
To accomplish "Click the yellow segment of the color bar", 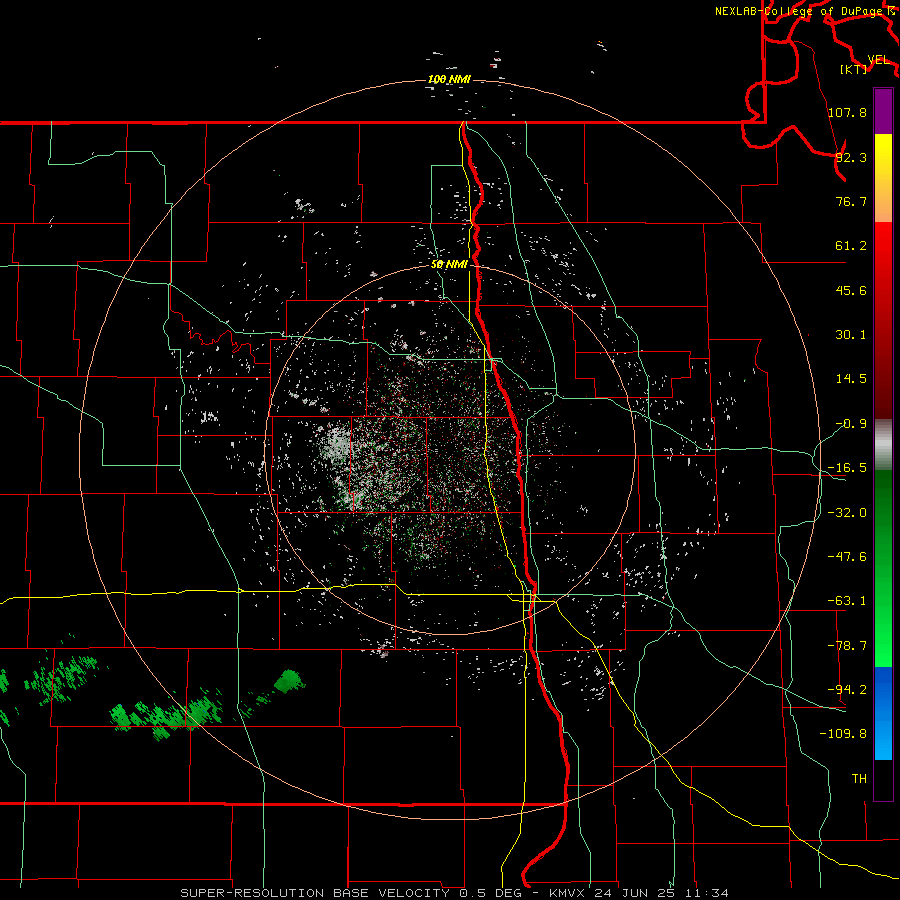I will click(x=883, y=166).
